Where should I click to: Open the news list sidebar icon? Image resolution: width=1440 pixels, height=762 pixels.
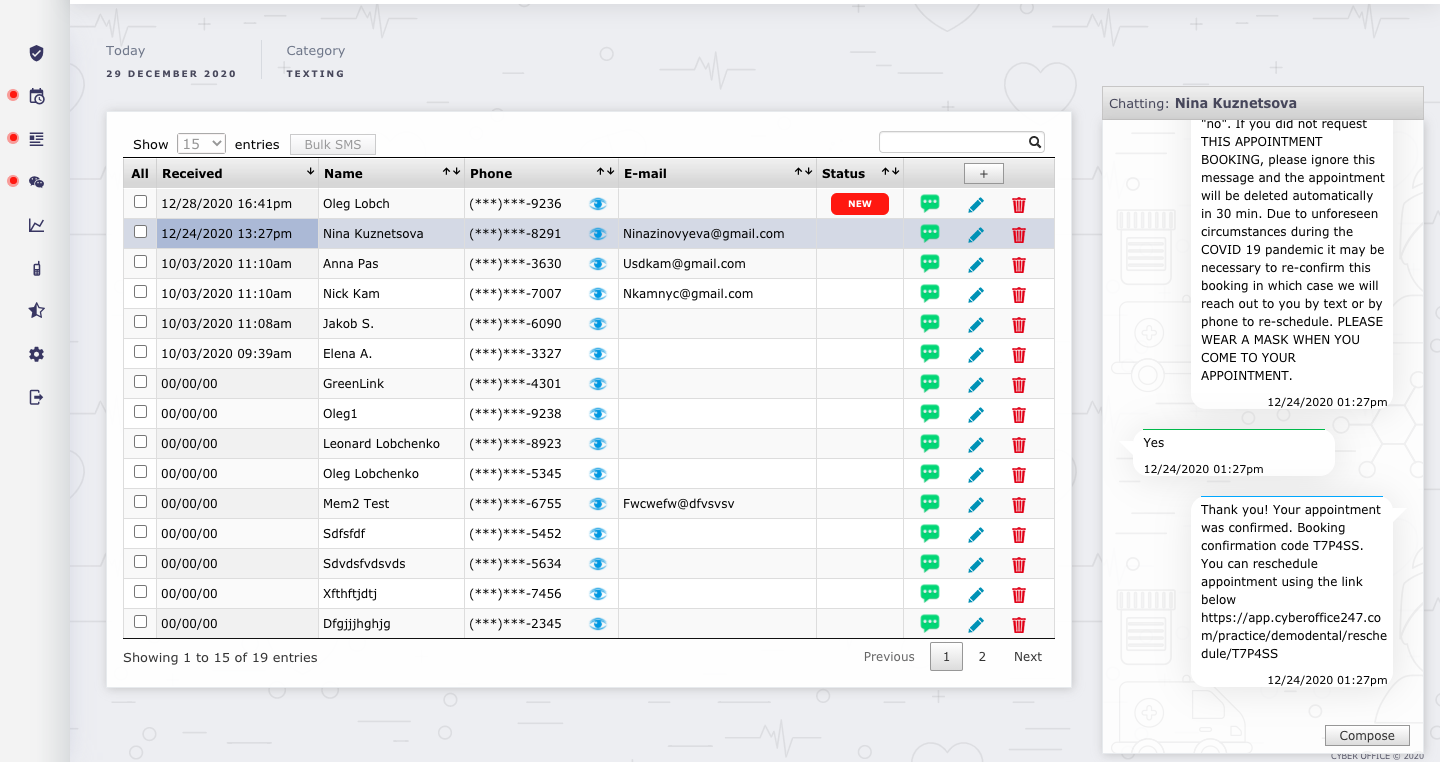[x=36, y=139]
